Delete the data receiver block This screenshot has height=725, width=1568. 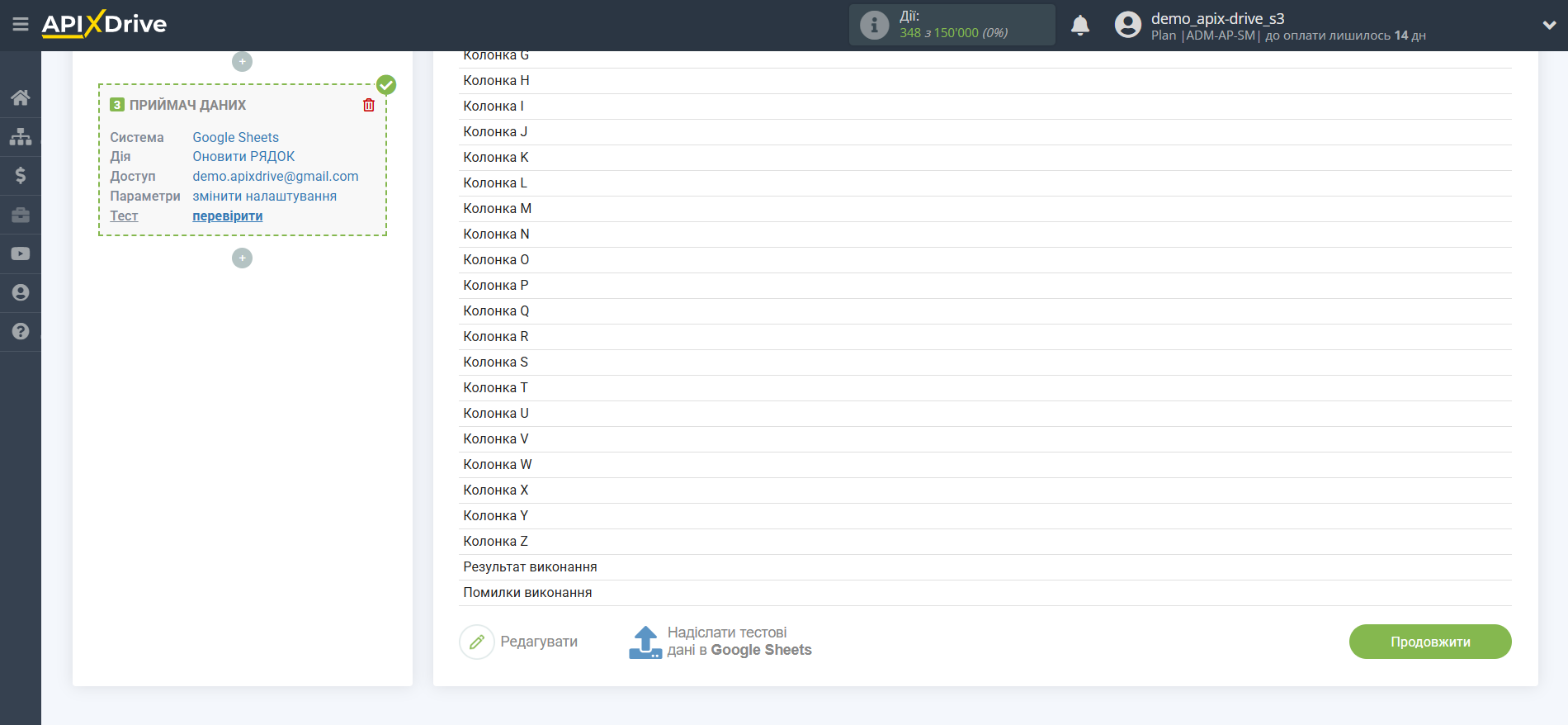tap(369, 105)
